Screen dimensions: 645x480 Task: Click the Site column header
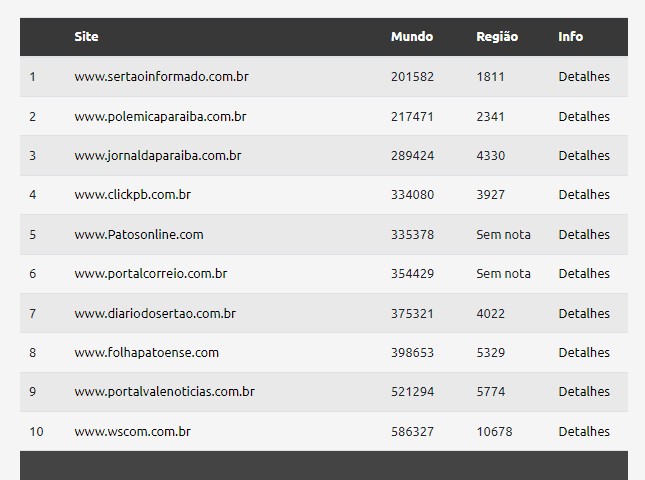[x=86, y=37]
